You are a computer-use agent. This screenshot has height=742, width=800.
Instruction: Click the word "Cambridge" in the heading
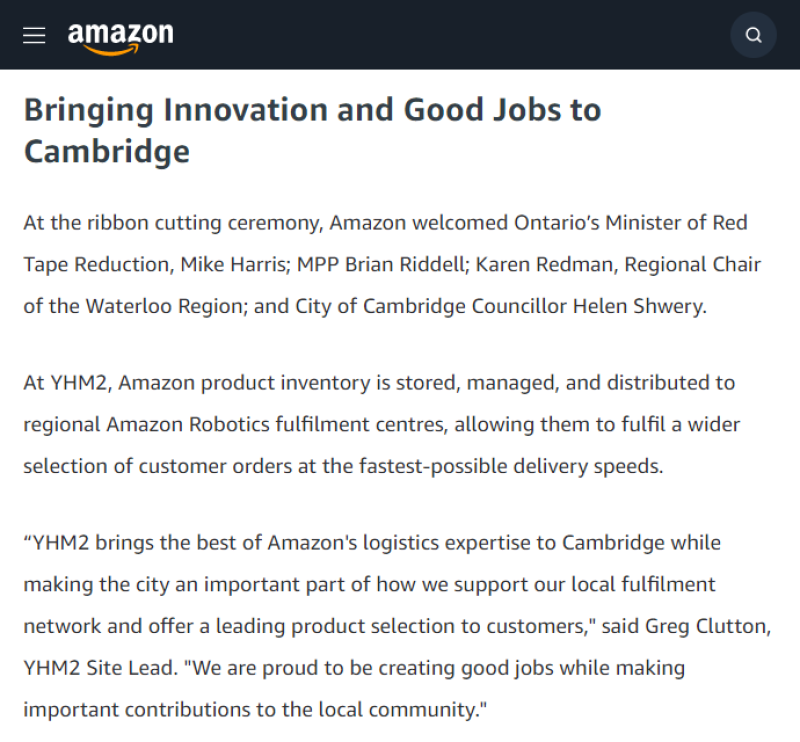106,152
